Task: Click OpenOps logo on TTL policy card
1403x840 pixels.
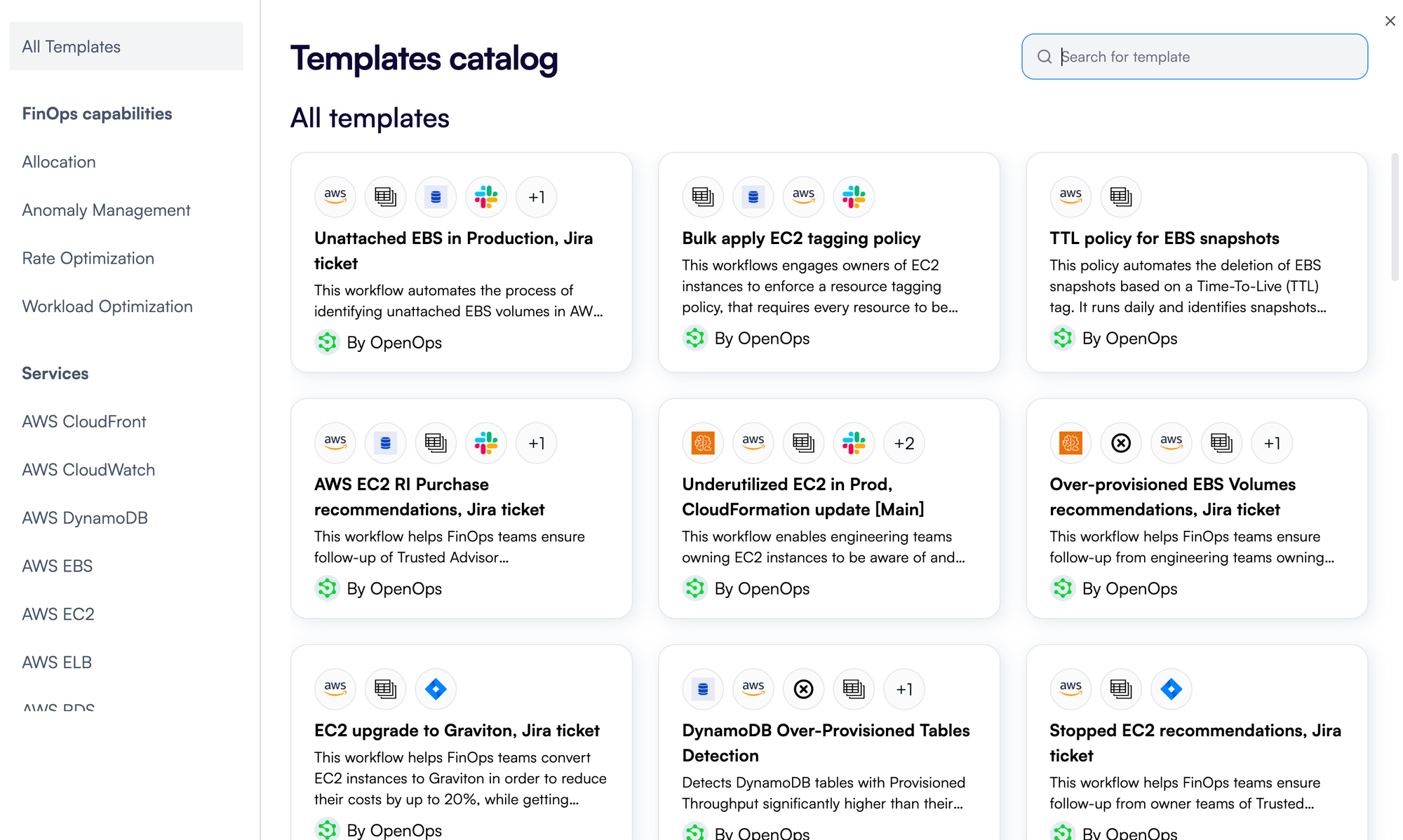Action: point(1062,338)
